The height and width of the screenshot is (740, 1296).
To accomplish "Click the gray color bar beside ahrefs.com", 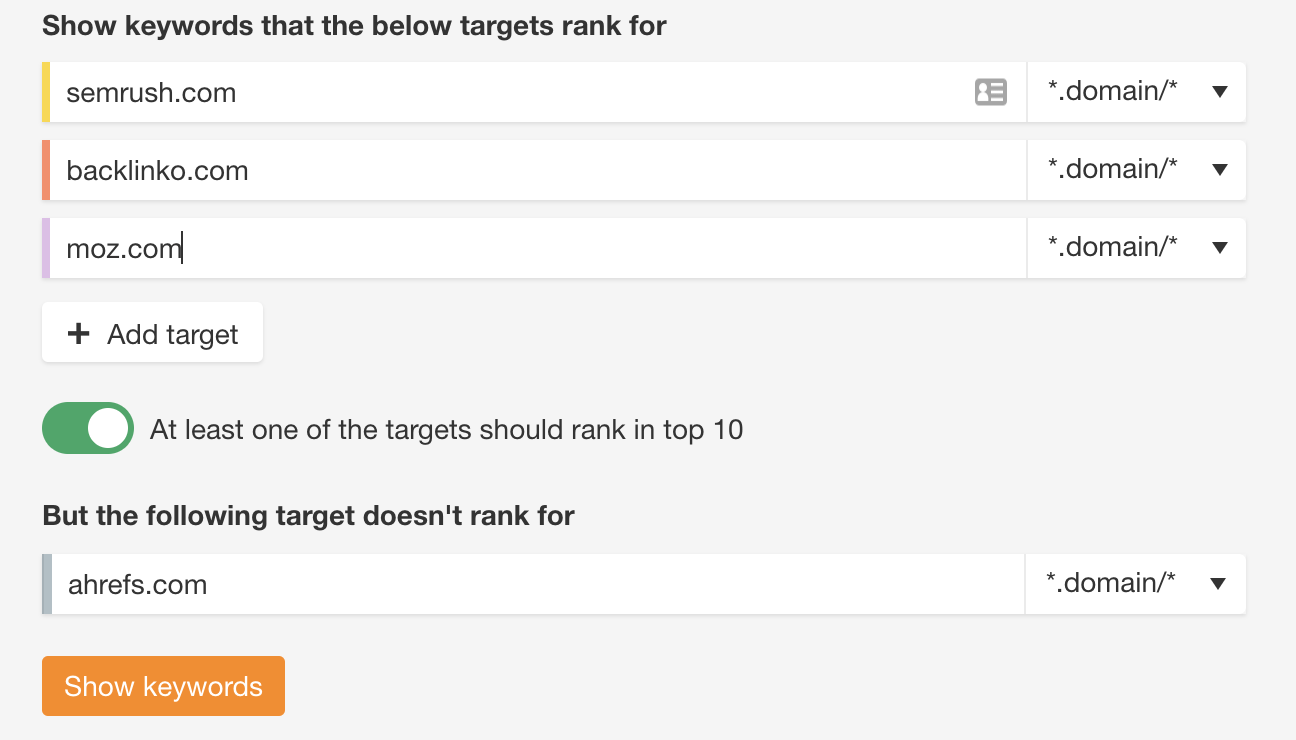I will coord(45,583).
